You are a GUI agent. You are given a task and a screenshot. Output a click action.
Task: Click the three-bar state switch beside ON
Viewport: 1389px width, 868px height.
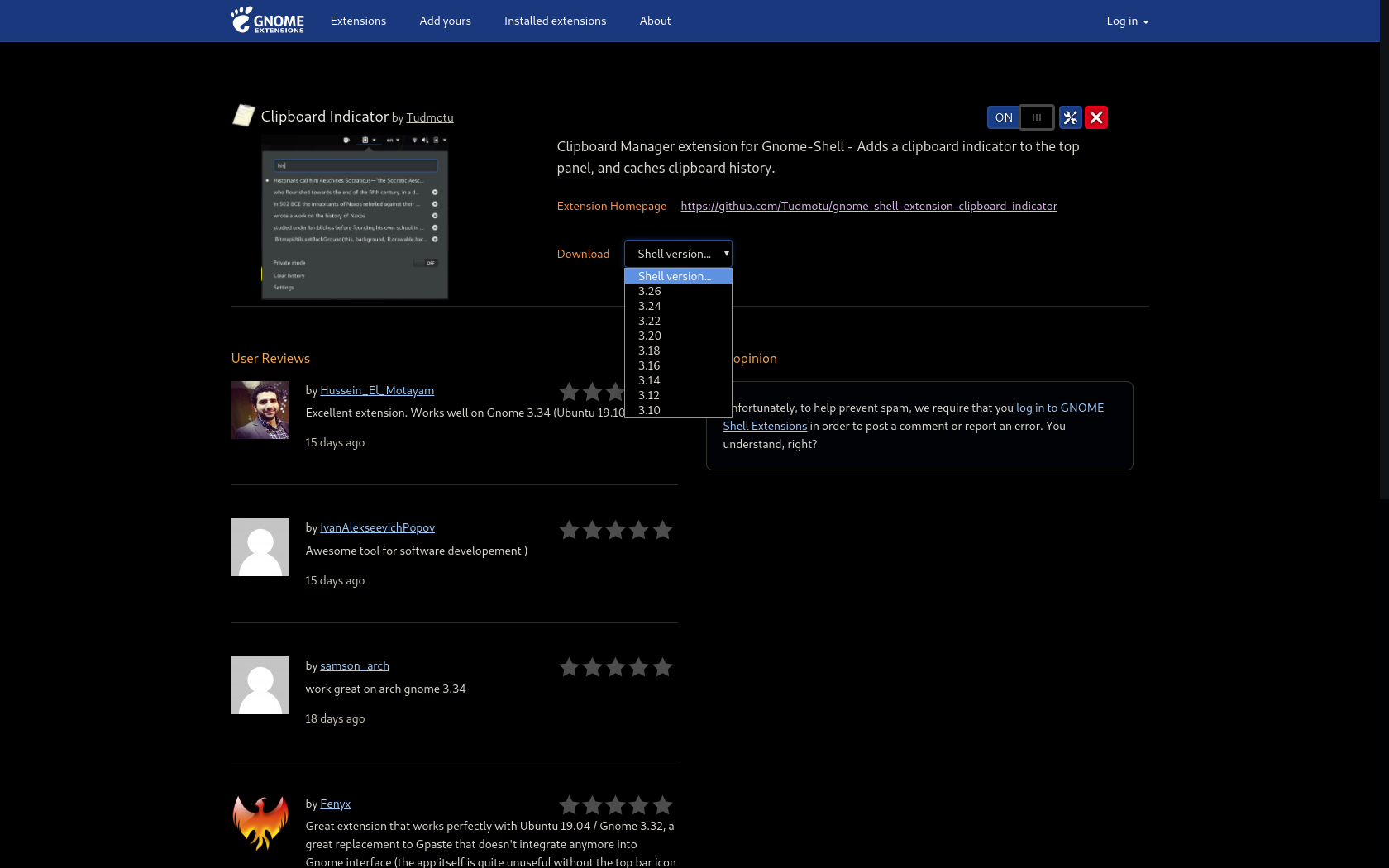pyautogui.click(x=1038, y=117)
